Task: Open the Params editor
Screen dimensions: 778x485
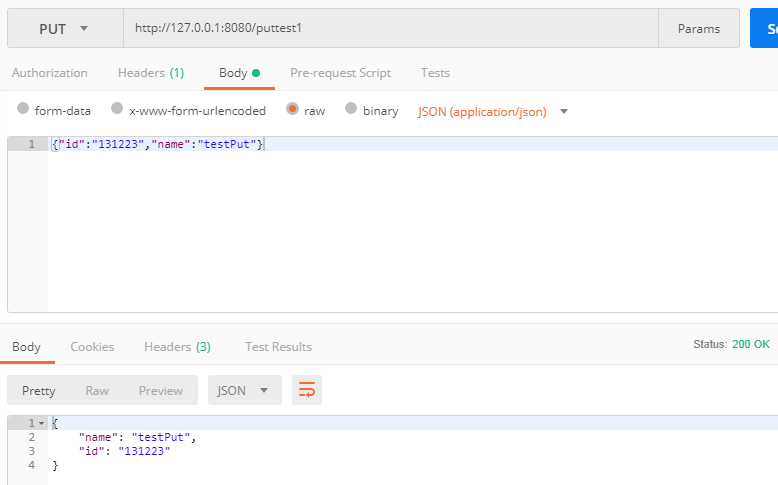Action: click(x=699, y=28)
